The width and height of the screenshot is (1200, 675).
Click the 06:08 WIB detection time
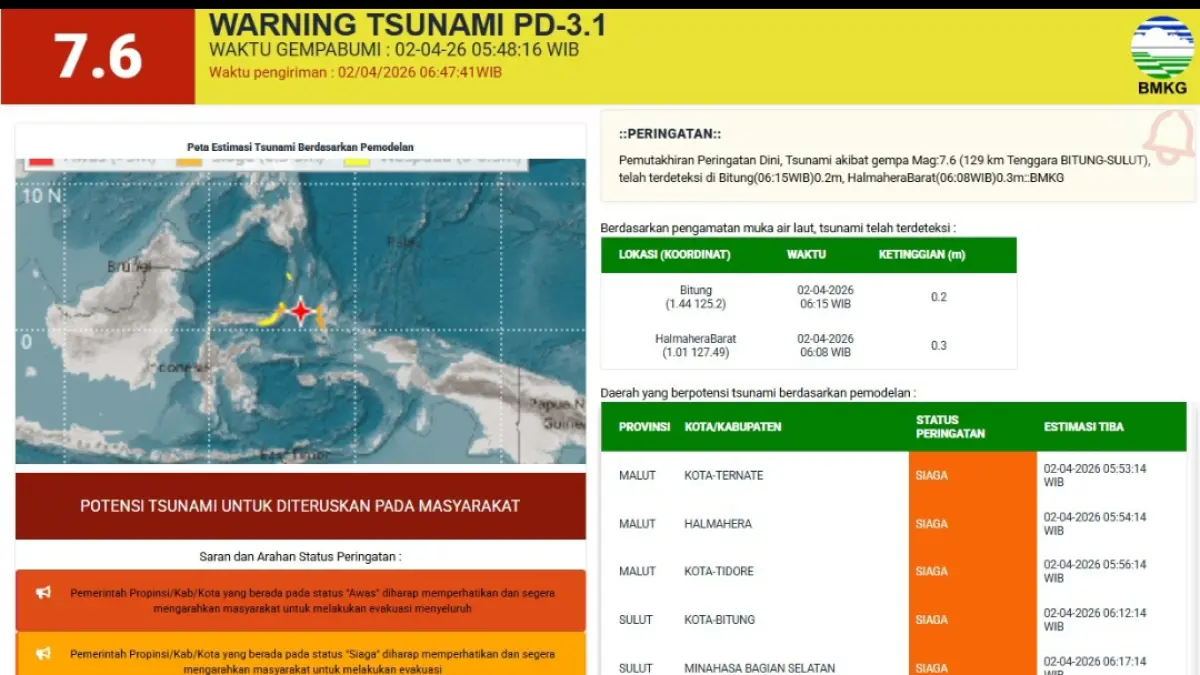[x=825, y=352]
